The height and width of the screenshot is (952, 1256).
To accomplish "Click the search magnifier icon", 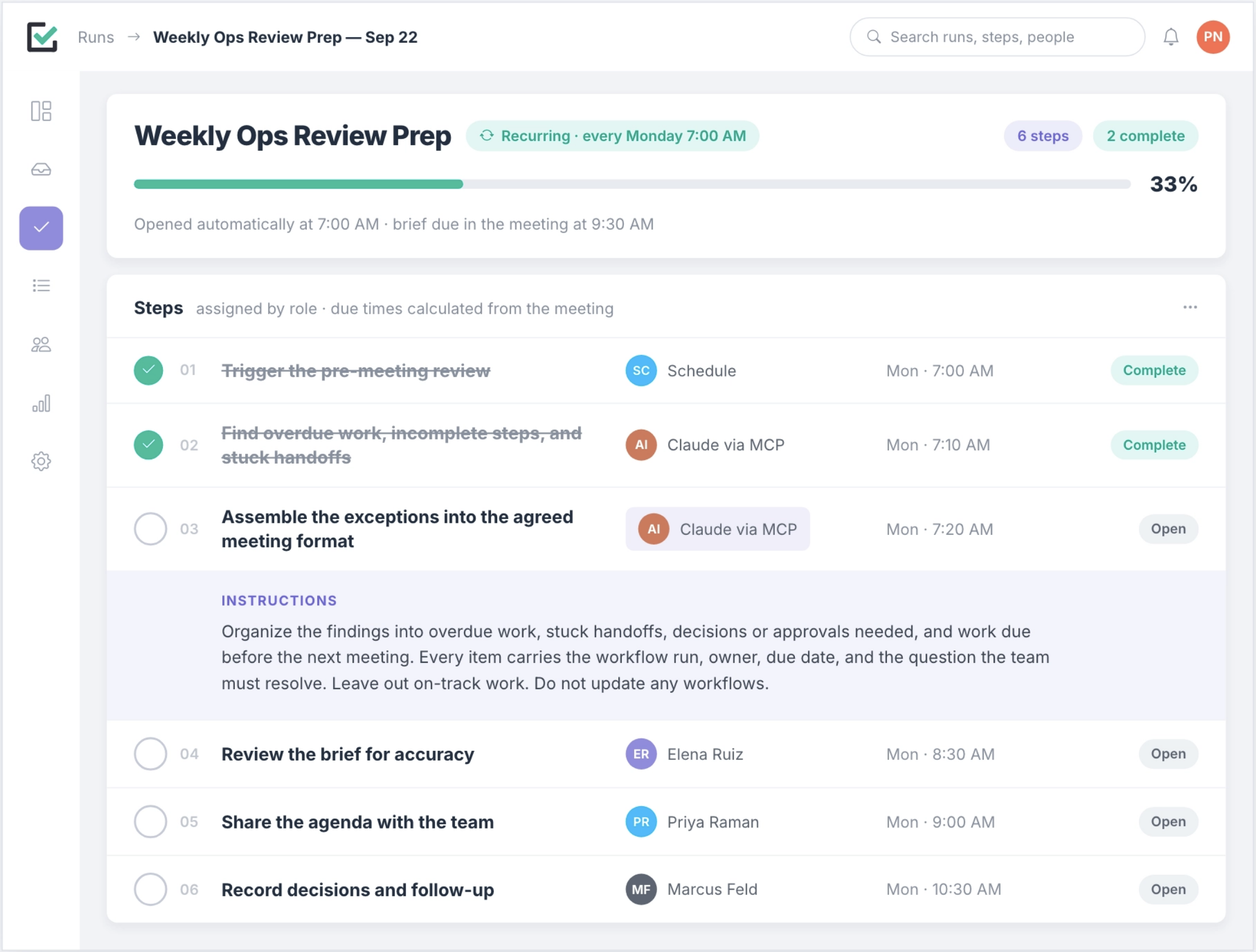I will 873,37.
